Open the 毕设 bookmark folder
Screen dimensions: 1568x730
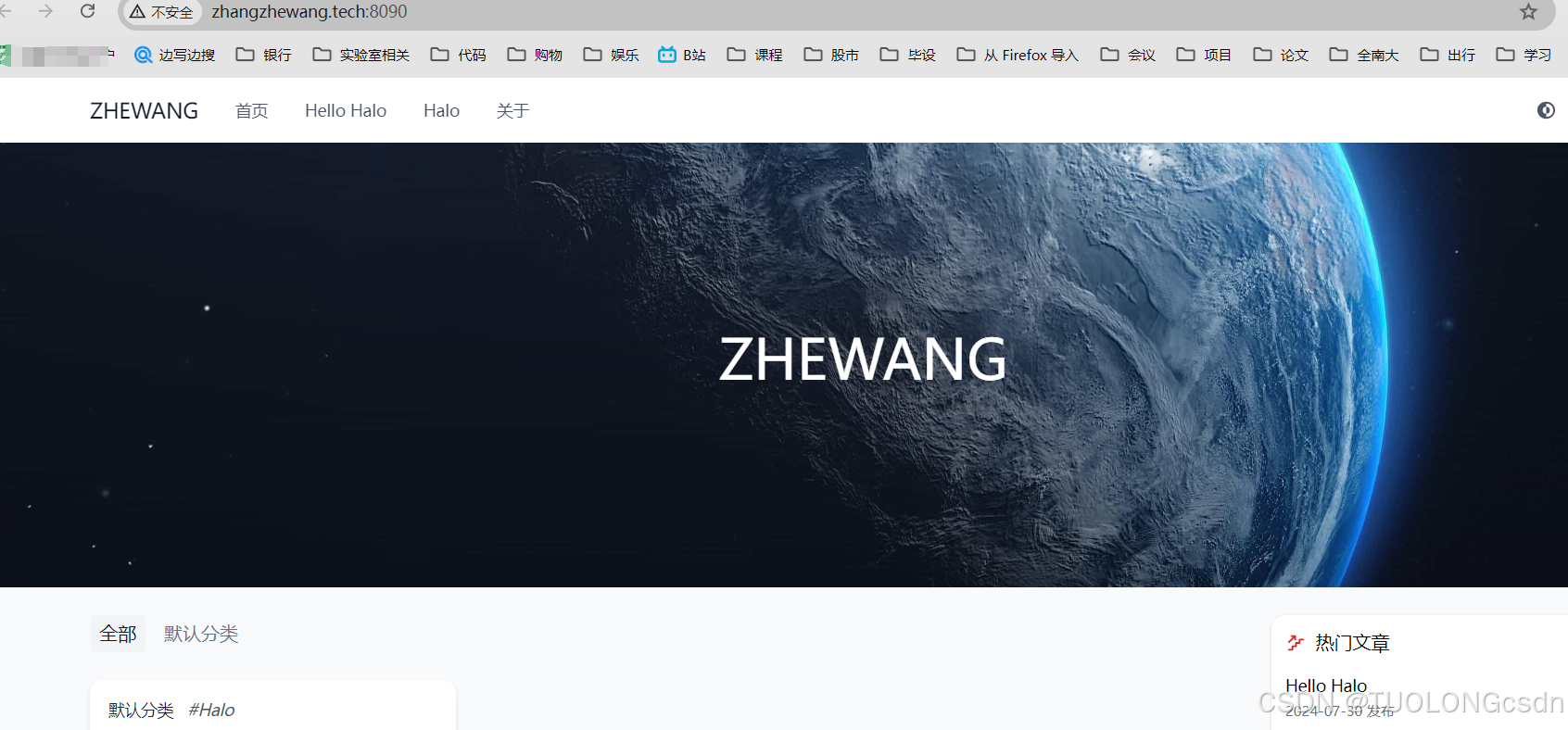pyautogui.click(x=908, y=55)
